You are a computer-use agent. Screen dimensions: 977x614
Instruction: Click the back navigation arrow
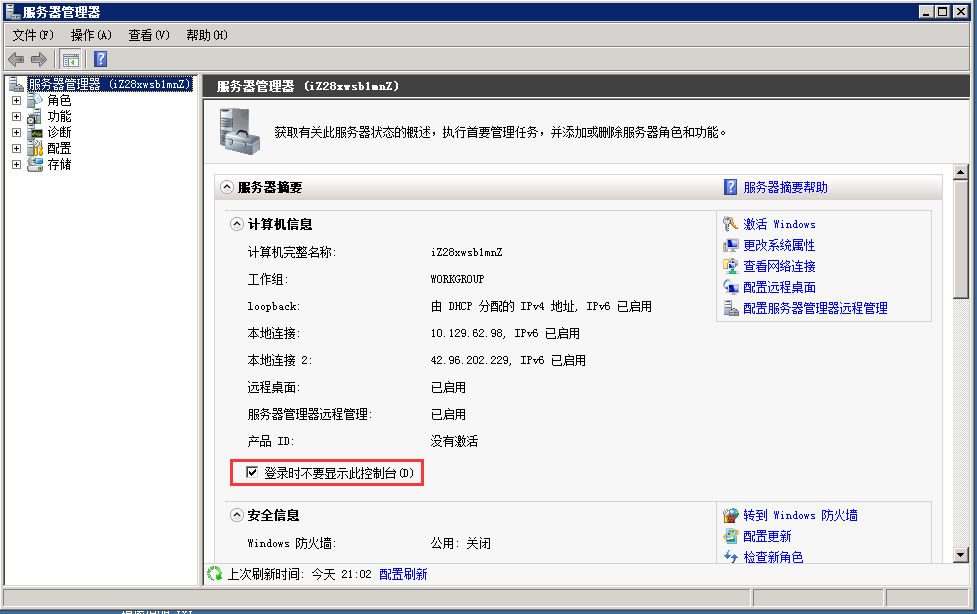[15, 58]
